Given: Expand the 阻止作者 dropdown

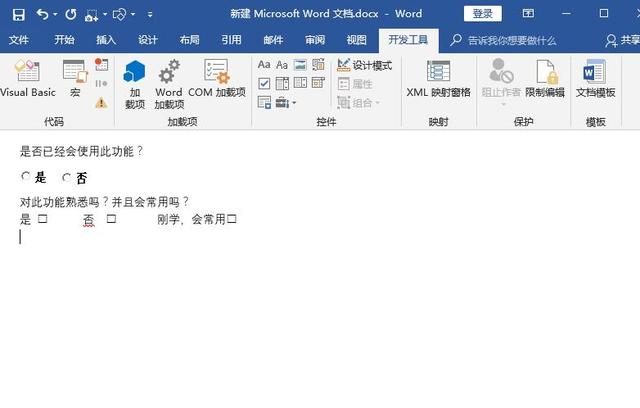Looking at the screenshot, I should pyautogui.click(x=502, y=103).
